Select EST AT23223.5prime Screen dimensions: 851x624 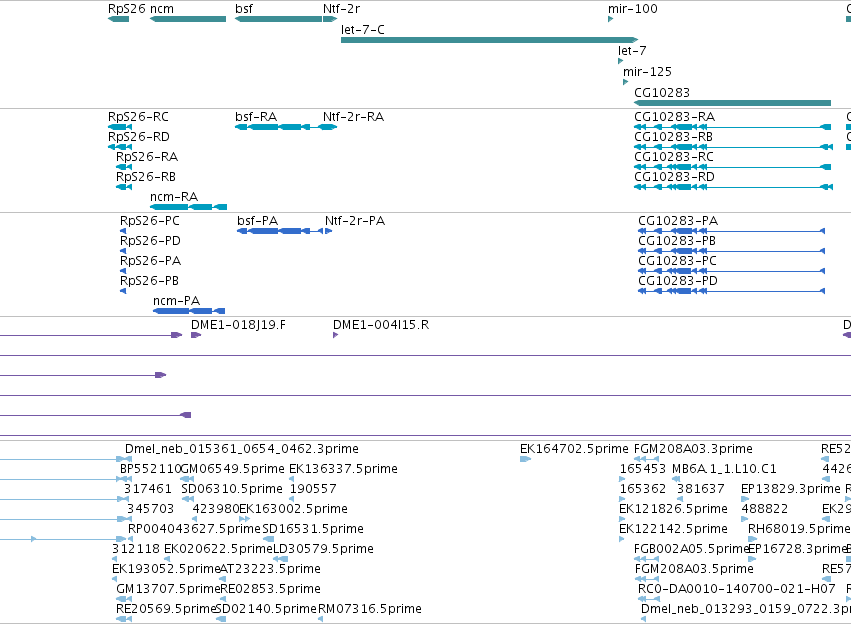click(x=270, y=569)
